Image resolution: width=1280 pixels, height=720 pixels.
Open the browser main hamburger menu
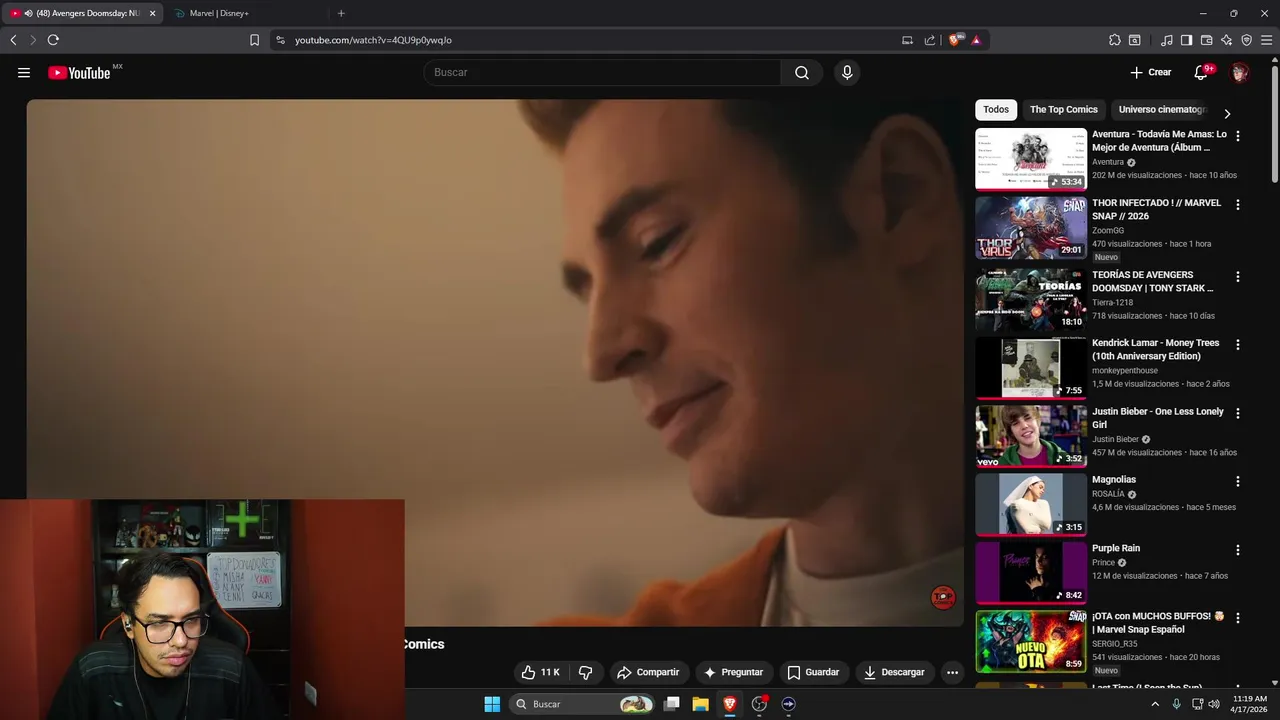[1267, 40]
